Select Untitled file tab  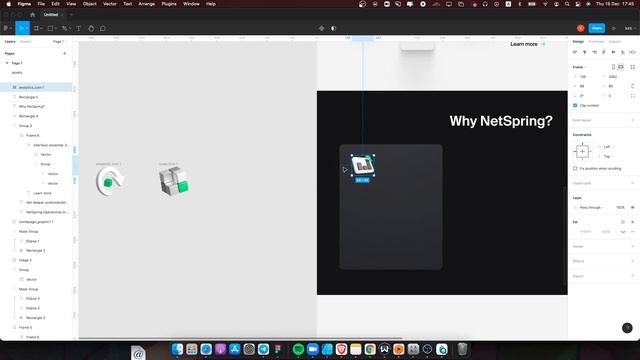[x=51, y=15]
